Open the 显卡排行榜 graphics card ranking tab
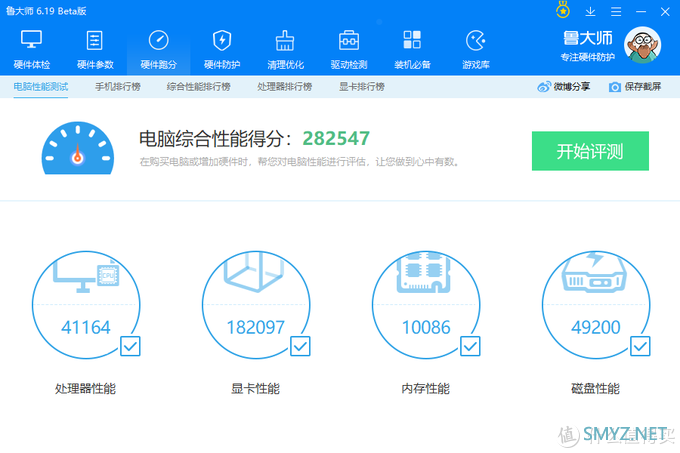The height and width of the screenshot is (453, 680). pos(362,87)
